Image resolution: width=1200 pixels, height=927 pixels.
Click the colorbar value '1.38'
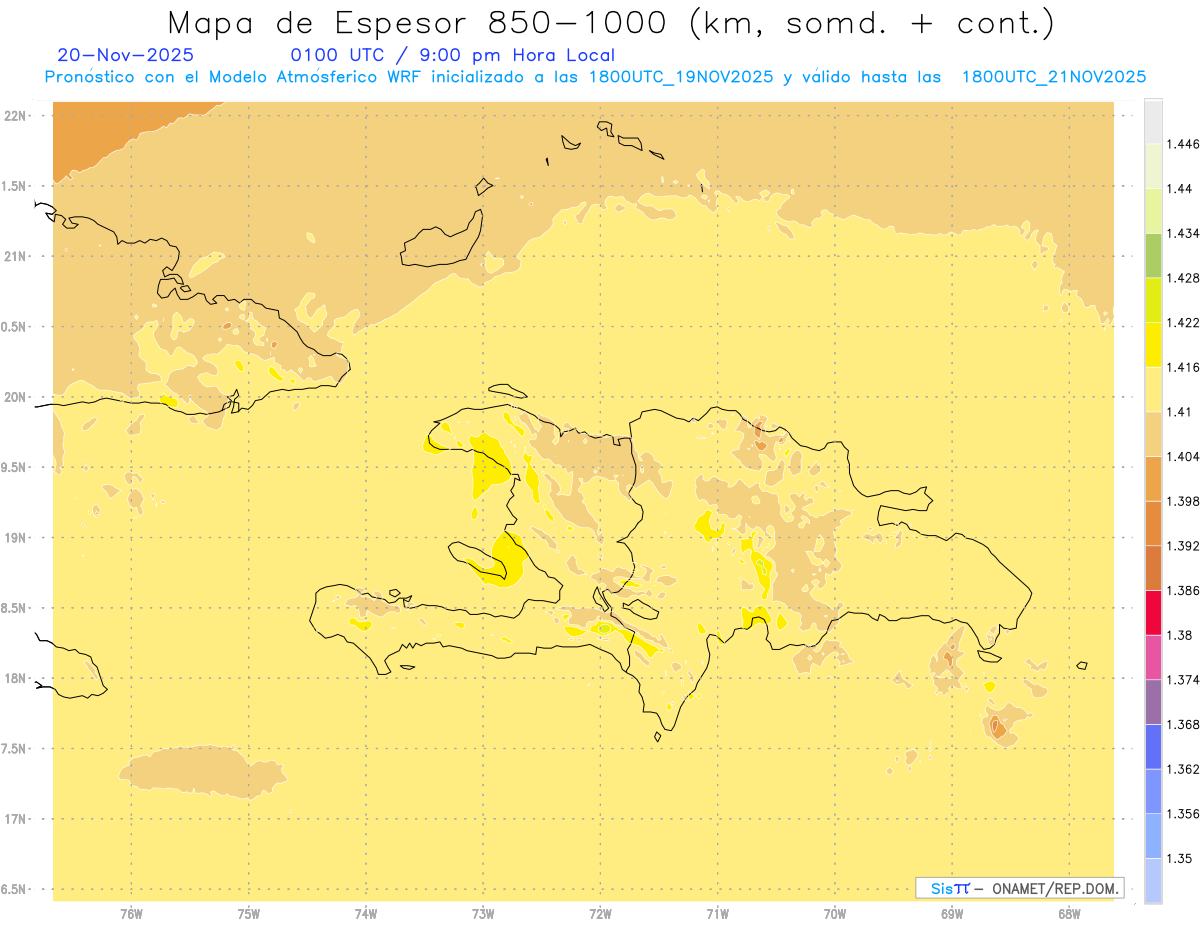(1178, 635)
